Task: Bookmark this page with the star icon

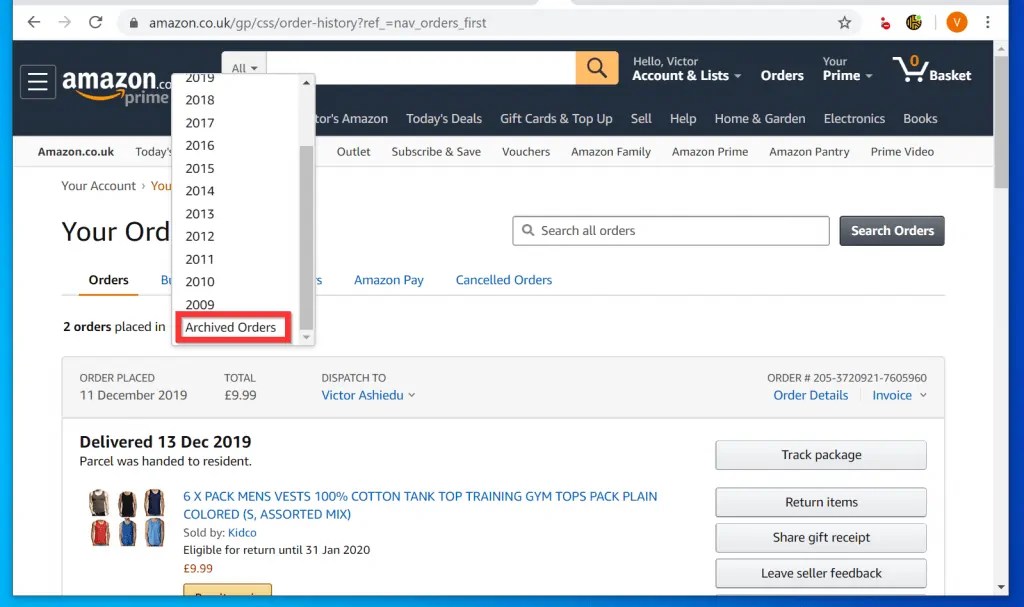Action: pos(844,23)
